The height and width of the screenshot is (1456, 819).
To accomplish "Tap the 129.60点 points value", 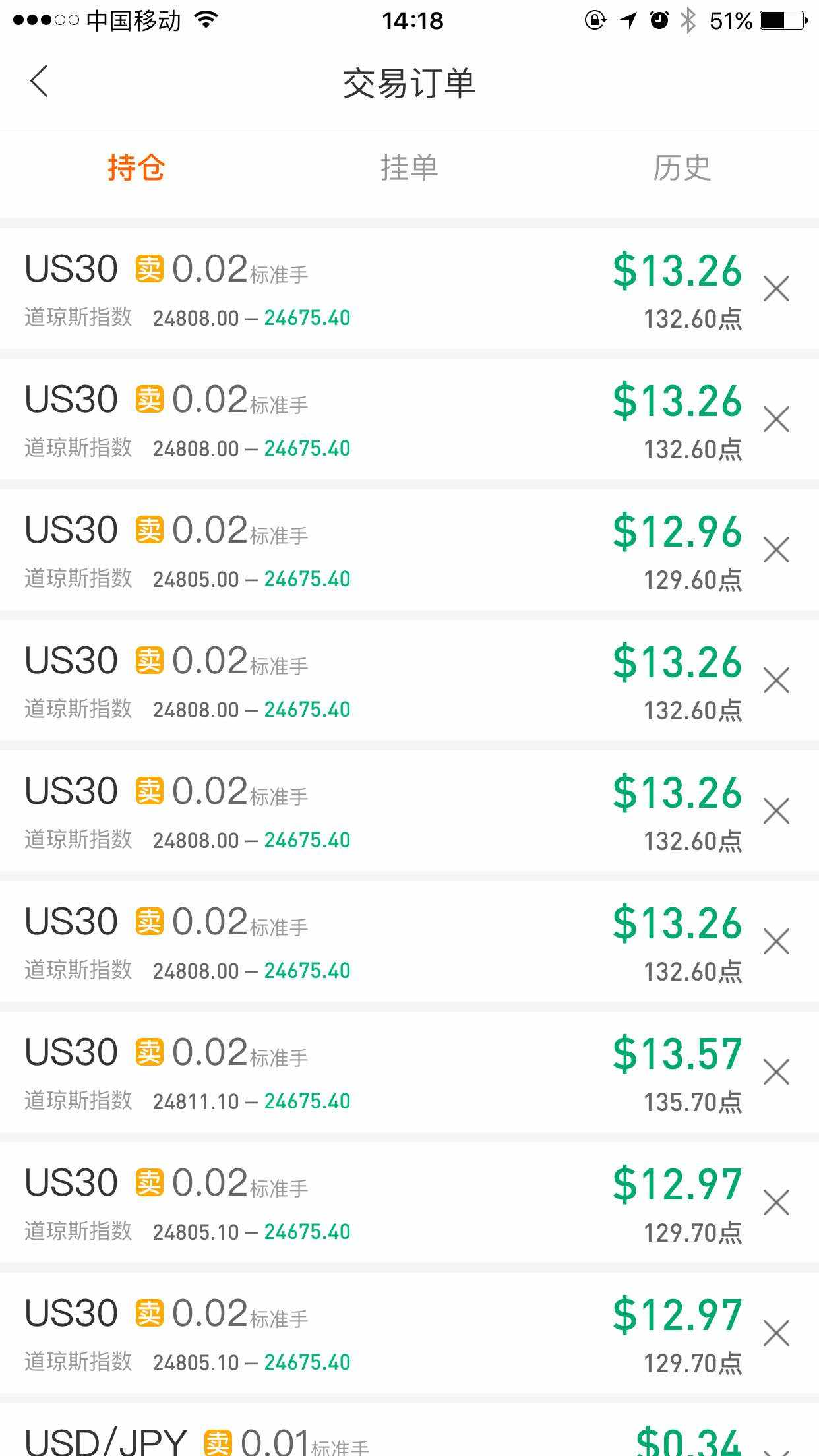I will (x=692, y=580).
